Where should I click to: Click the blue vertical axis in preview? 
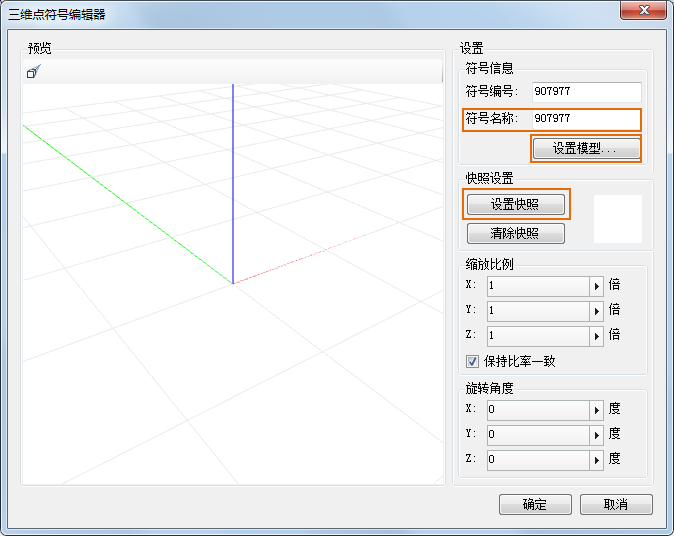tap(233, 184)
